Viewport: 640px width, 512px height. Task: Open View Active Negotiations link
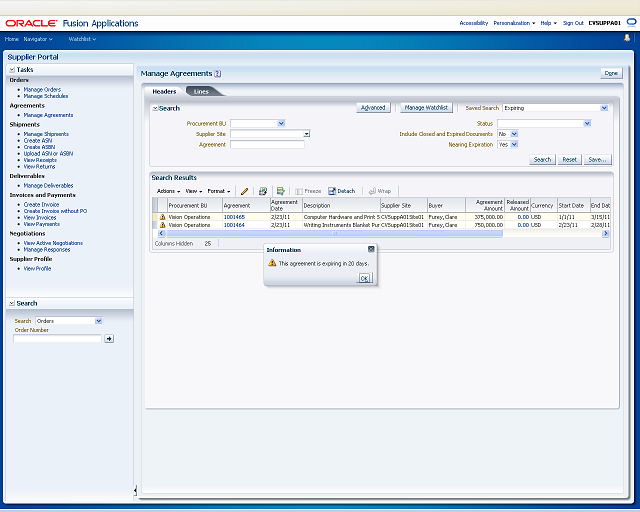pyautogui.click(x=53, y=243)
